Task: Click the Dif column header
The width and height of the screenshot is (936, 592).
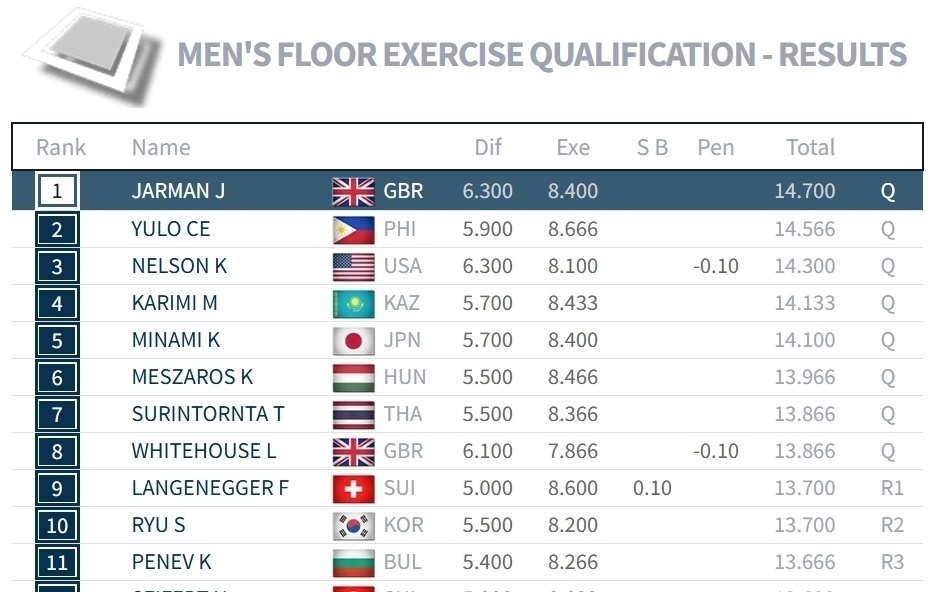Action: [488, 147]
